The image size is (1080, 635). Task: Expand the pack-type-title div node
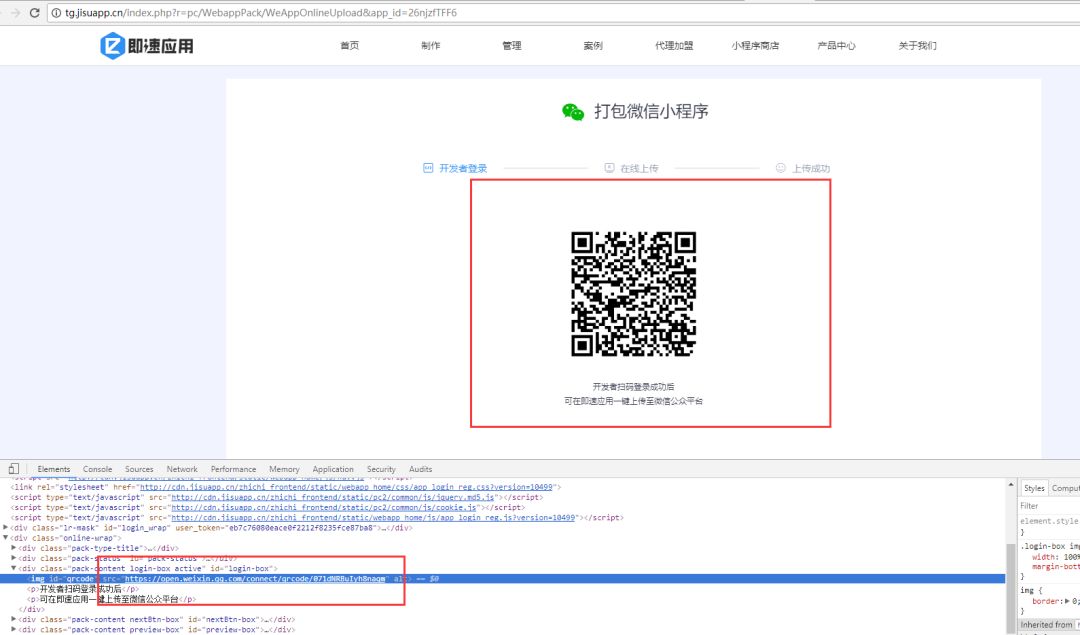(14, 548)
